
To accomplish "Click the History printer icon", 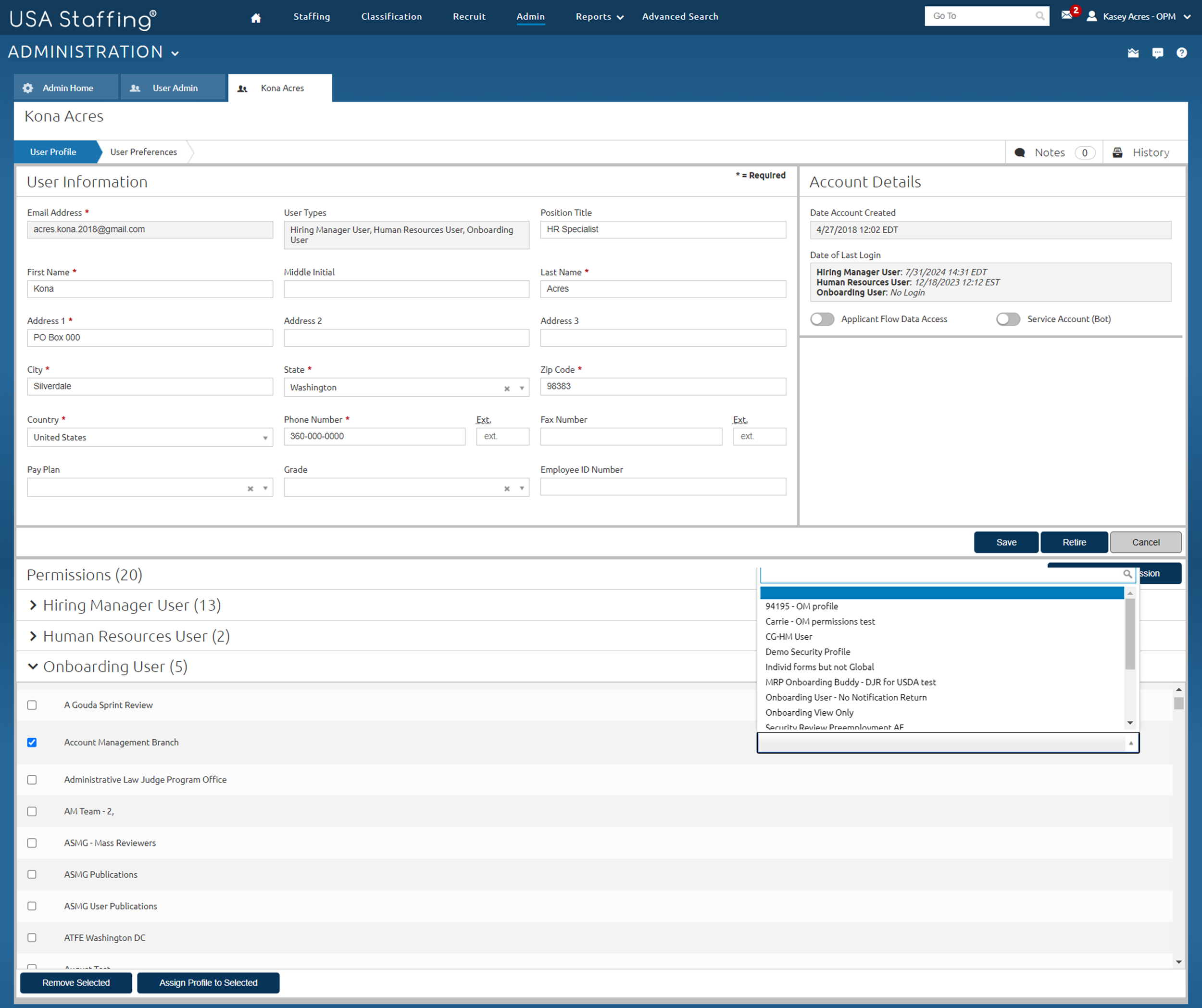I will [x=1117, y=153].
